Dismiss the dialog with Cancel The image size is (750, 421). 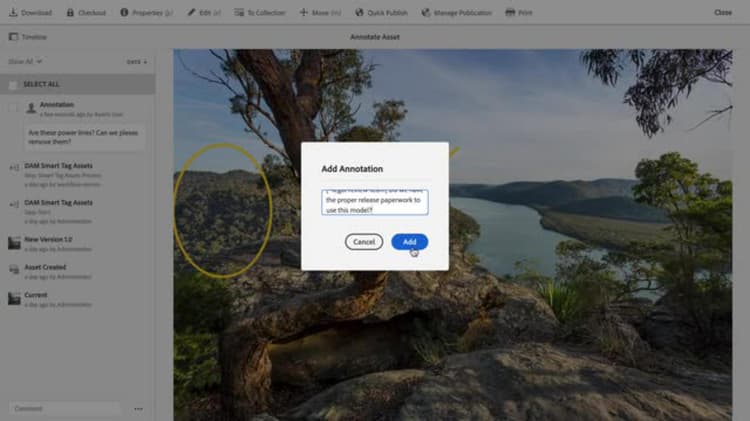(x=364, y=242)
